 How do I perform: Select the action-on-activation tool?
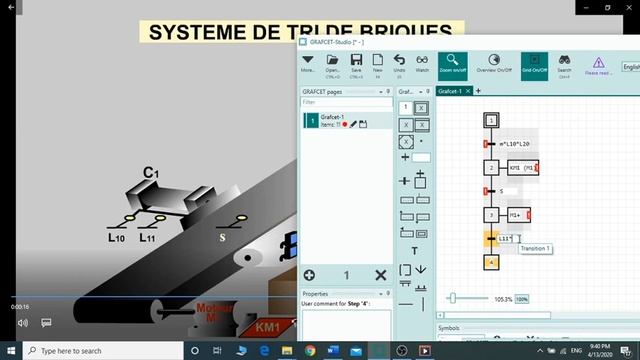407,216
